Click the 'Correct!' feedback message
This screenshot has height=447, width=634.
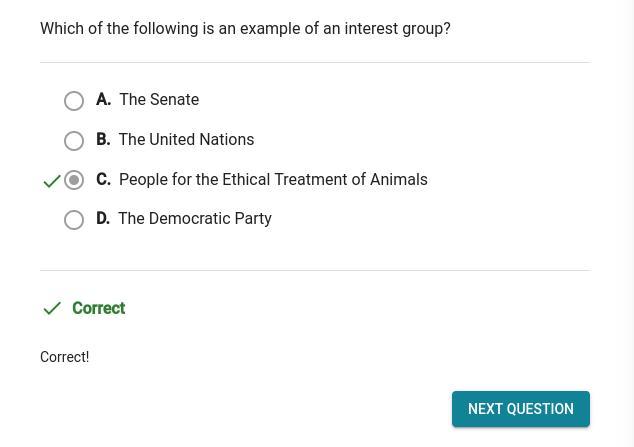(64, 357)
